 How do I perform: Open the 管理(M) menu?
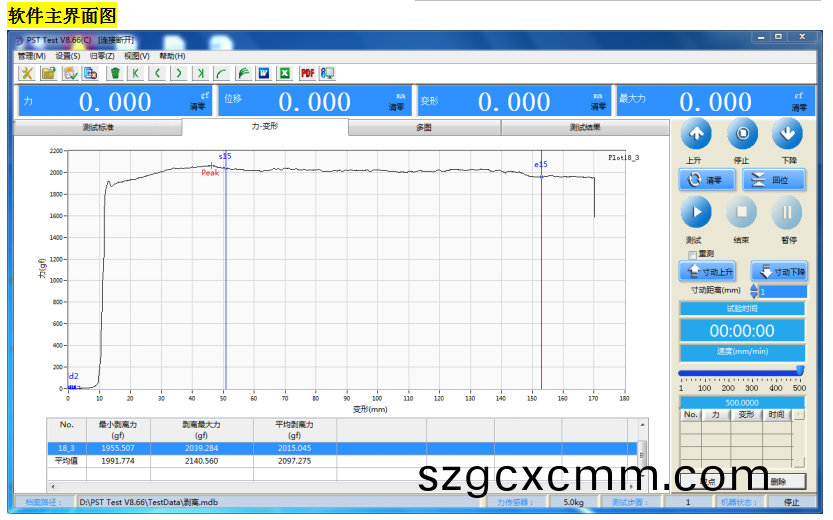[x=31, y=56]
